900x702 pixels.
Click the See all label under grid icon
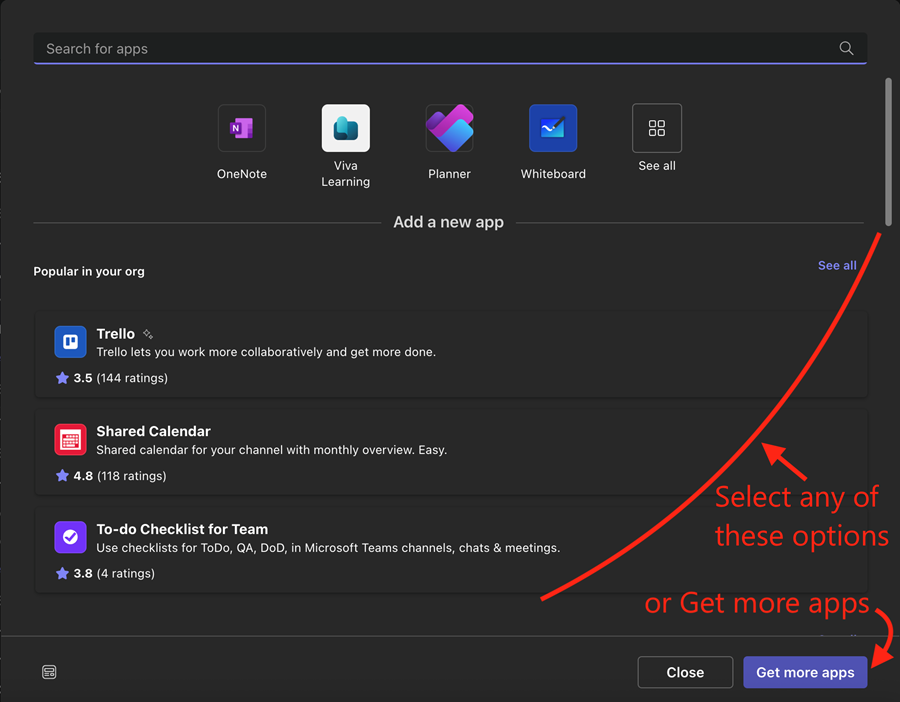657,166
